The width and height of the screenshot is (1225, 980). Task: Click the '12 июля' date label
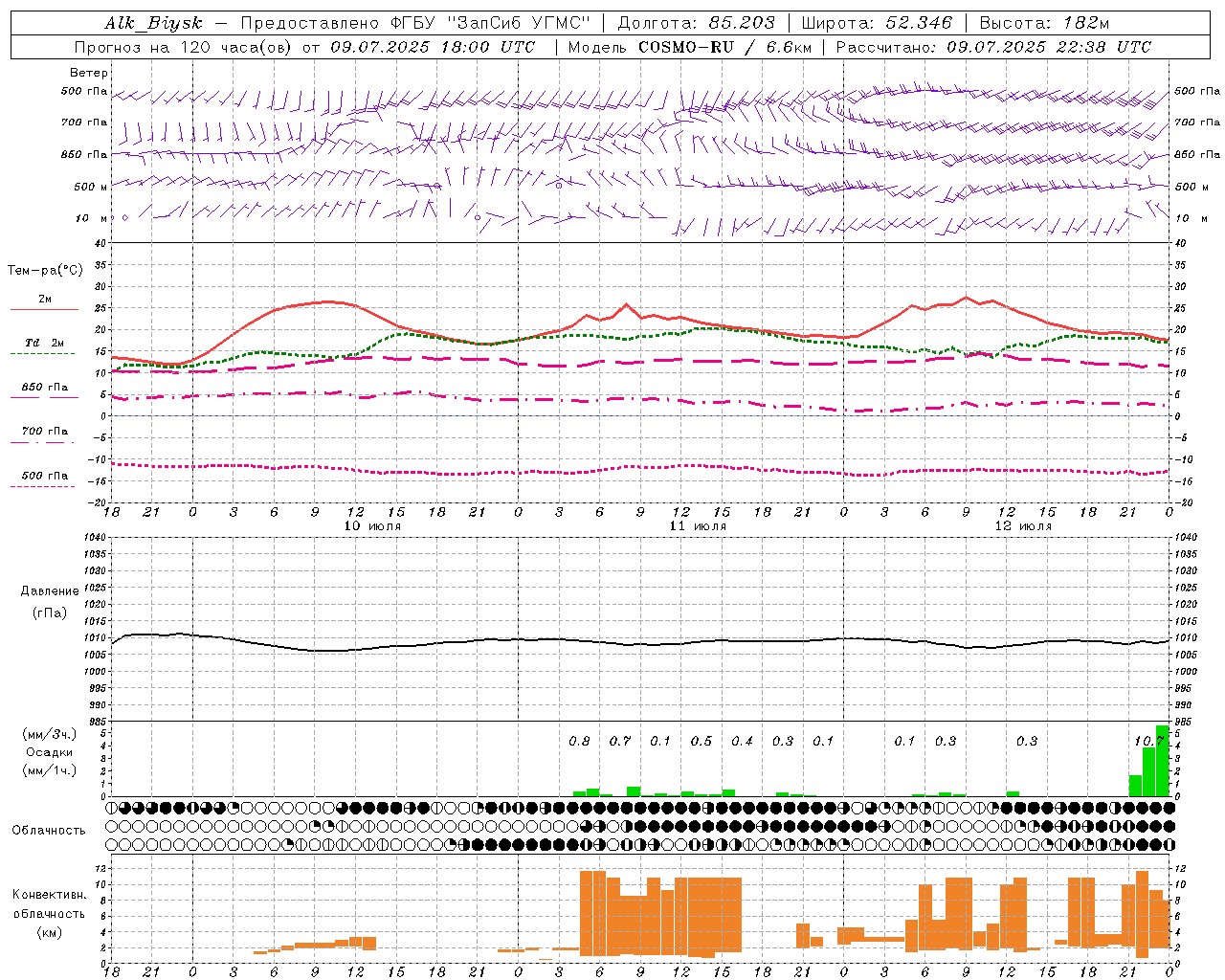point(1023,526)
